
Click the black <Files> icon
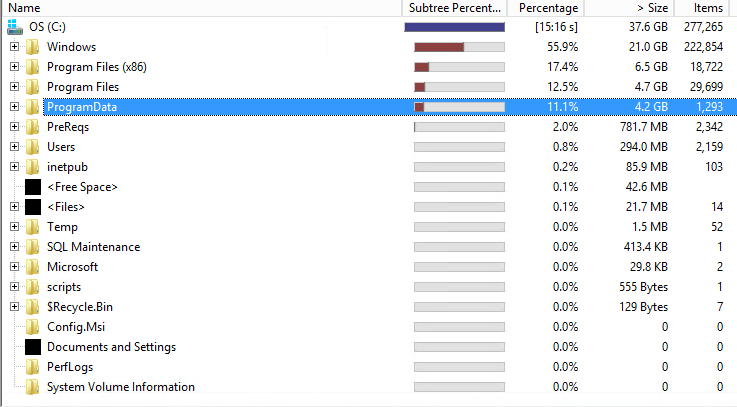[x=33, y=207]
